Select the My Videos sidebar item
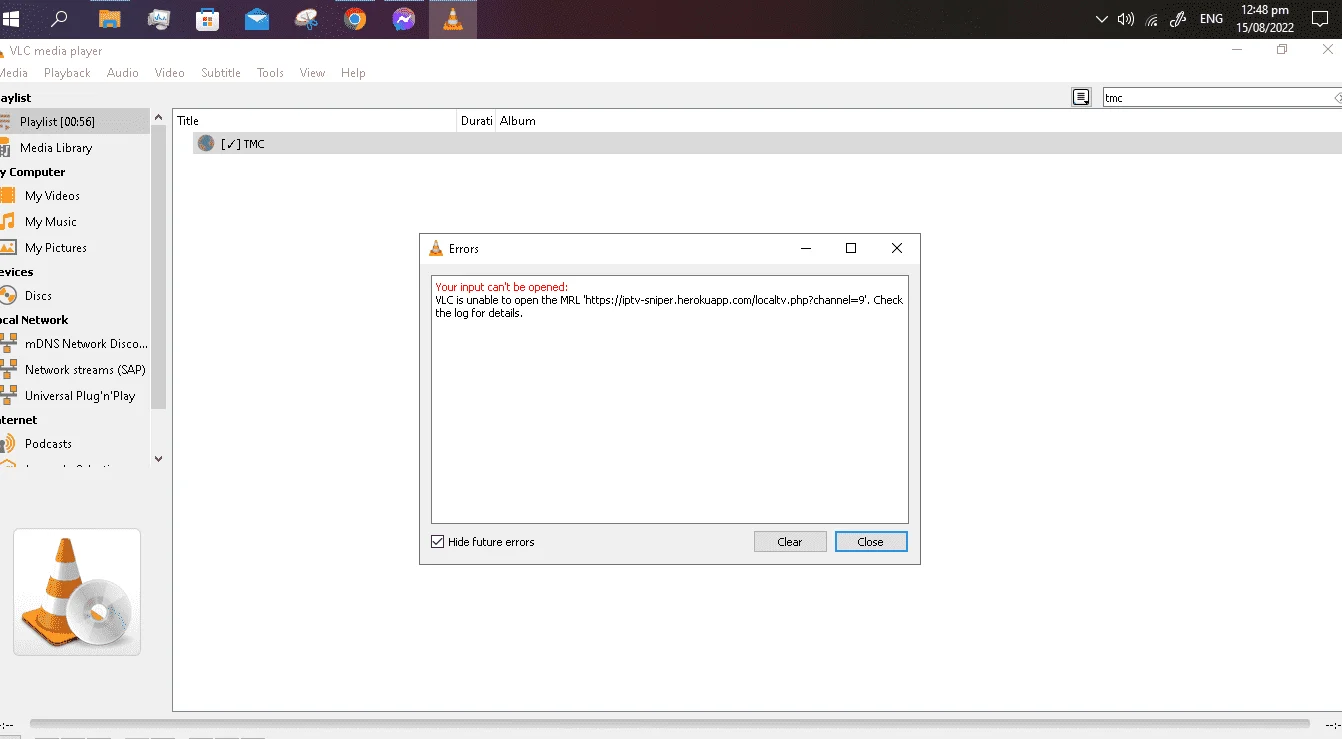1342x739 pixels. pyautogui.click(x=52, y=196)
